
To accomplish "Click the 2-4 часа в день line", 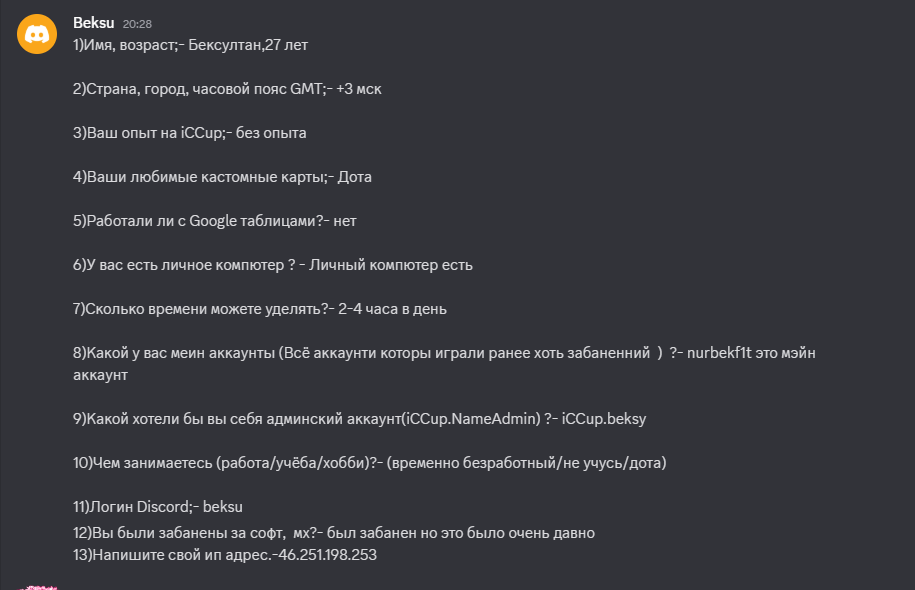I will click(x=260, y=309).
